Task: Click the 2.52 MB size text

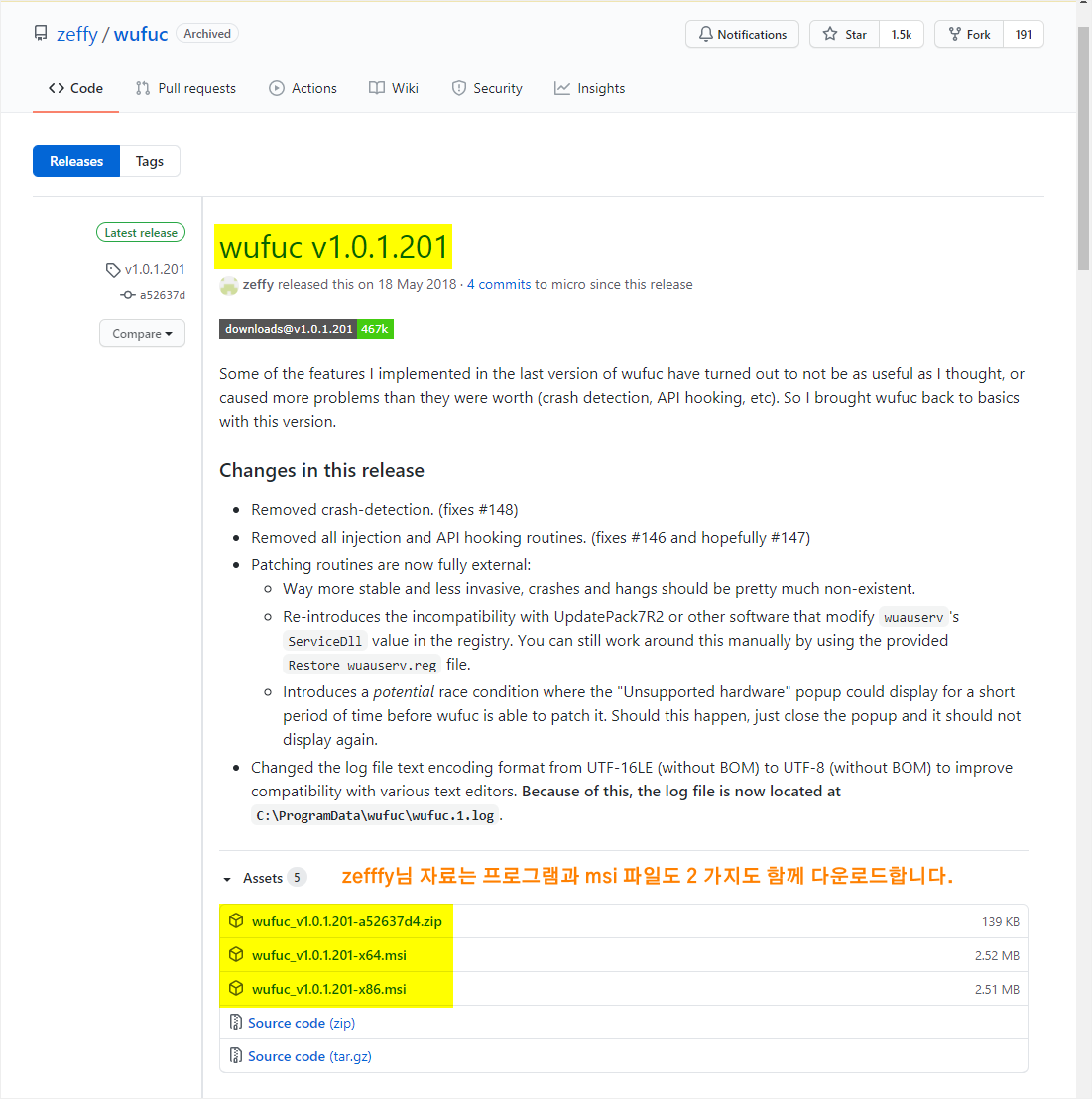Action: point(997,955)
